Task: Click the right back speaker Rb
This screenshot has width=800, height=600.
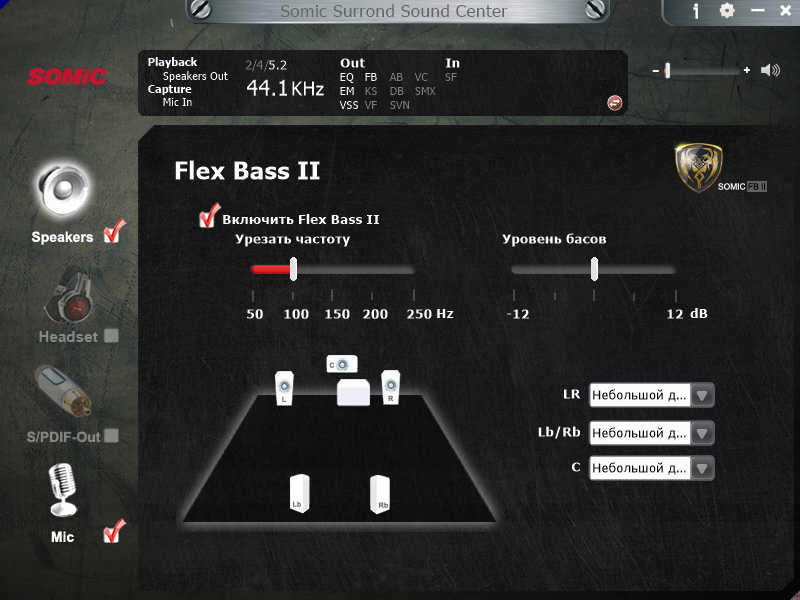Action: coord(380,493)
